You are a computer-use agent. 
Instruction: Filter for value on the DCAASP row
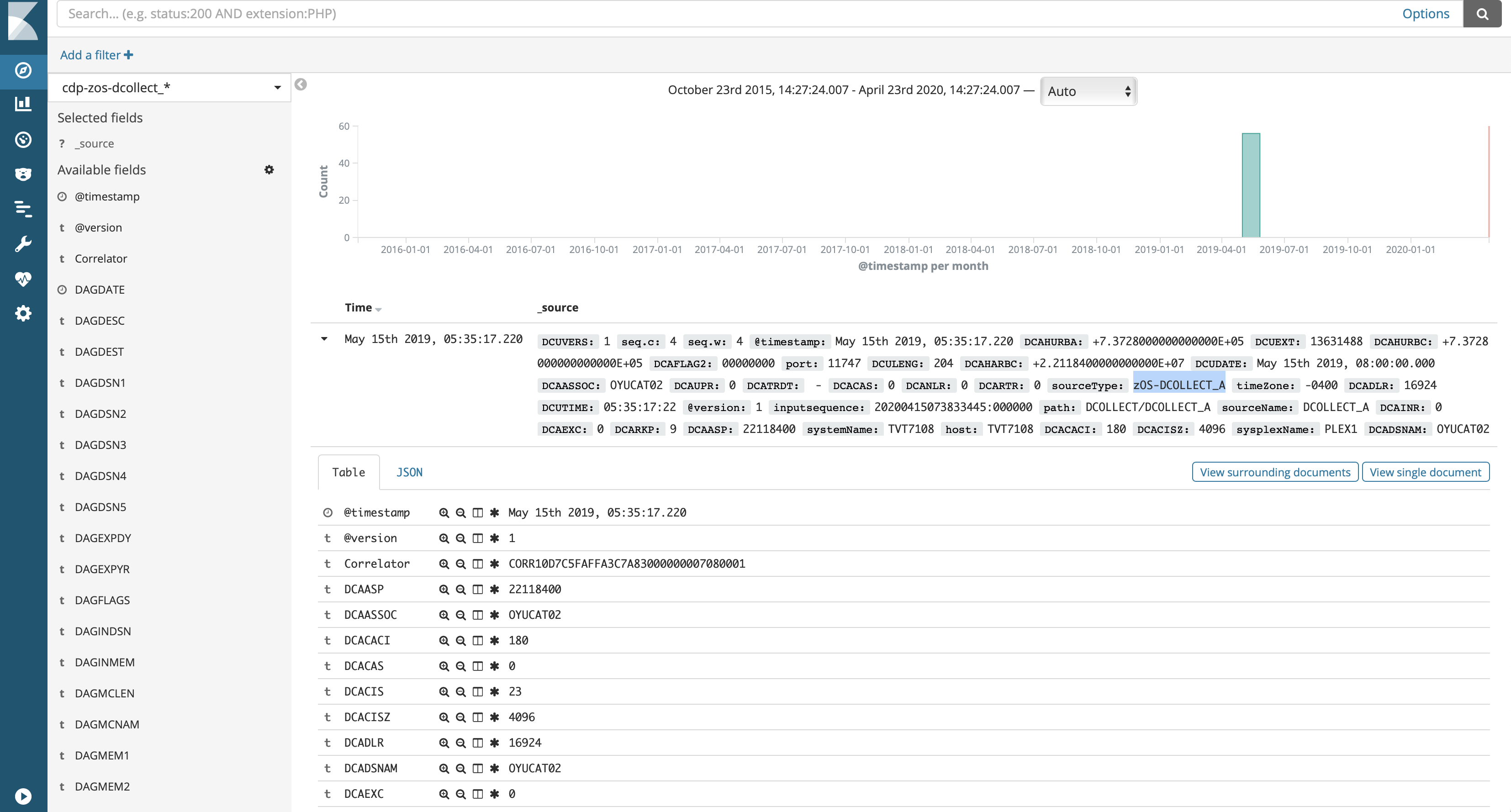pos(443,589)
